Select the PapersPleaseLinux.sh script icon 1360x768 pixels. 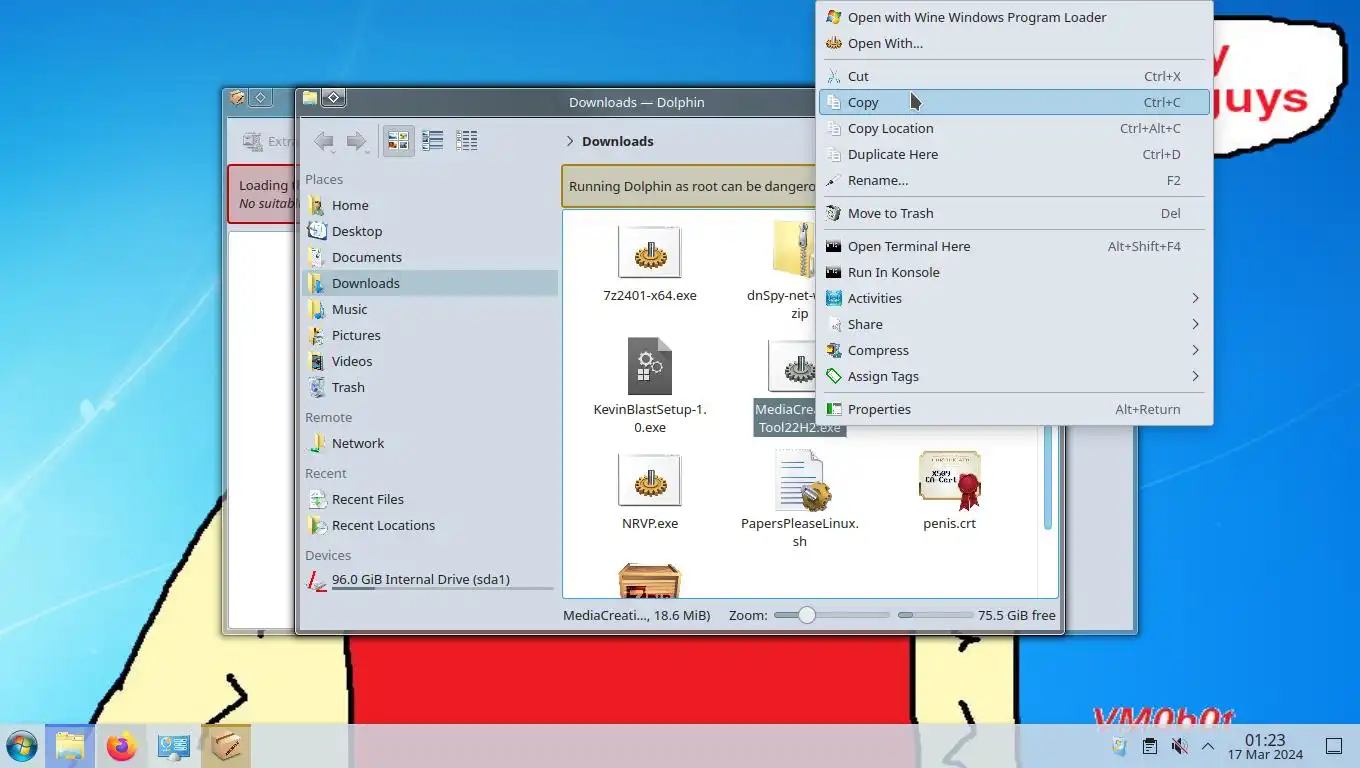click(x=802, y=480)
